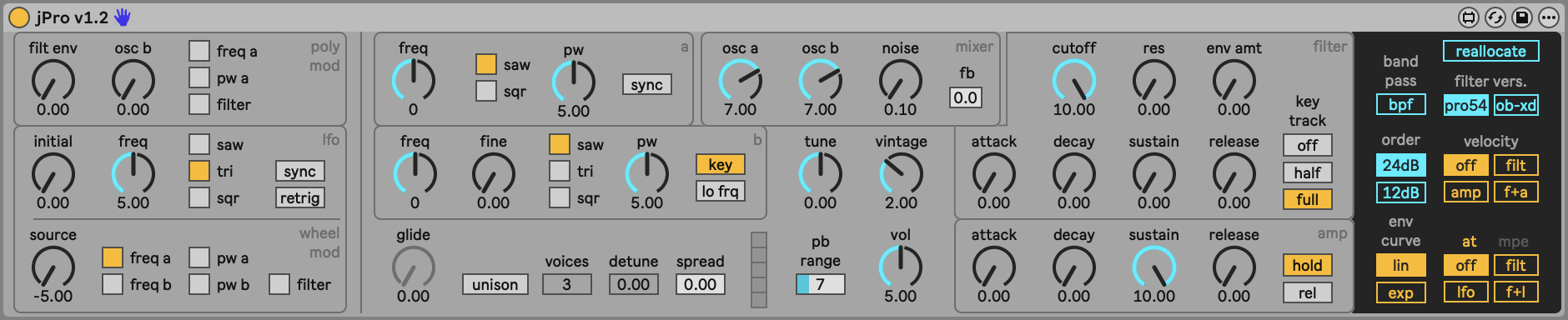Click the blue hand icon beside jPro
This screenshot has height=320, width=1568.
coord(123,17)
